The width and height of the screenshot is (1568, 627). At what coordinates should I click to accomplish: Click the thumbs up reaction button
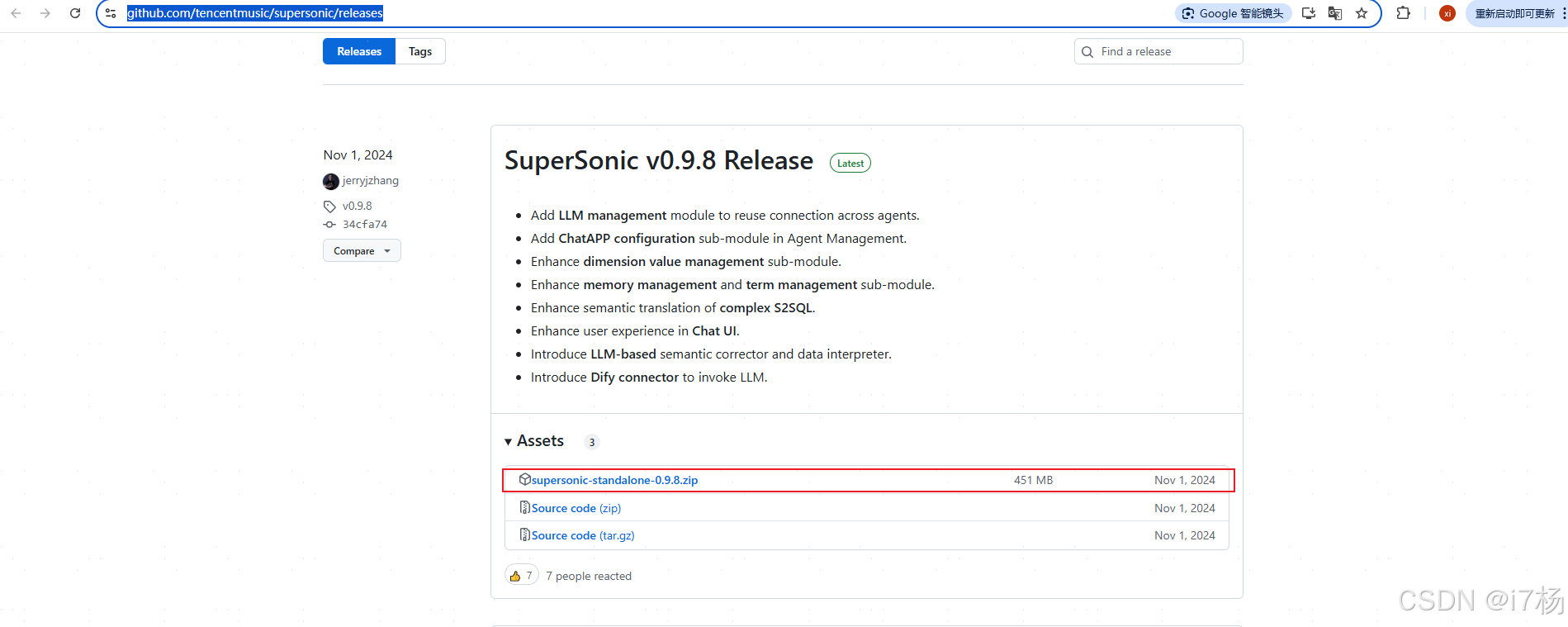tap(522, 575)
